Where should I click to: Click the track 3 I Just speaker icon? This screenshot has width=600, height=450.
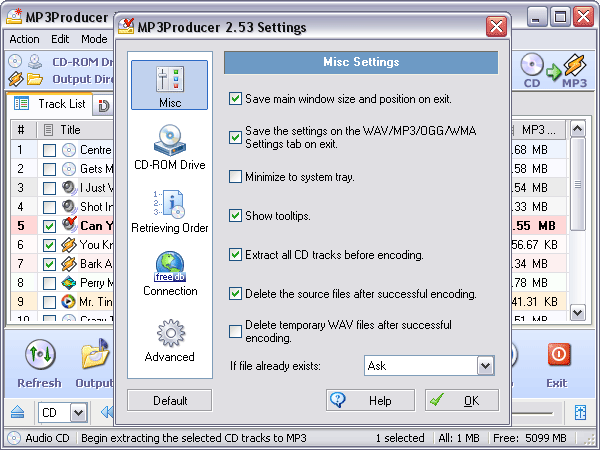coord(69,188)
